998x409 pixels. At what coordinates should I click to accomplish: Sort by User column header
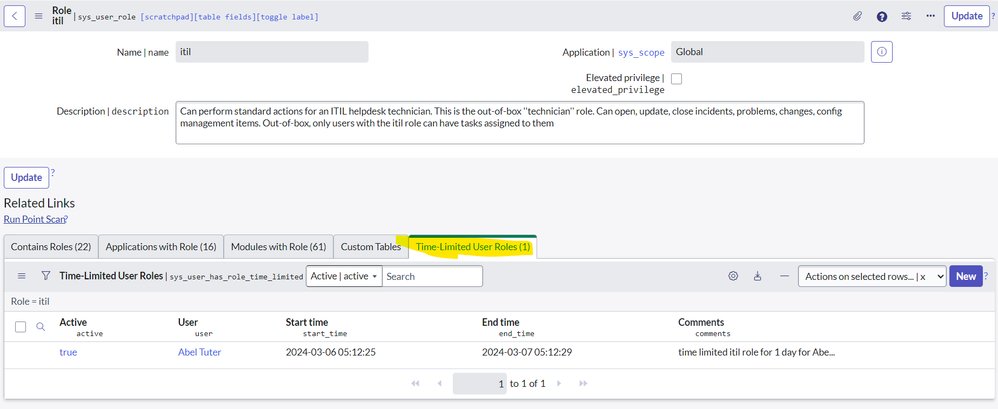point(188,322)
